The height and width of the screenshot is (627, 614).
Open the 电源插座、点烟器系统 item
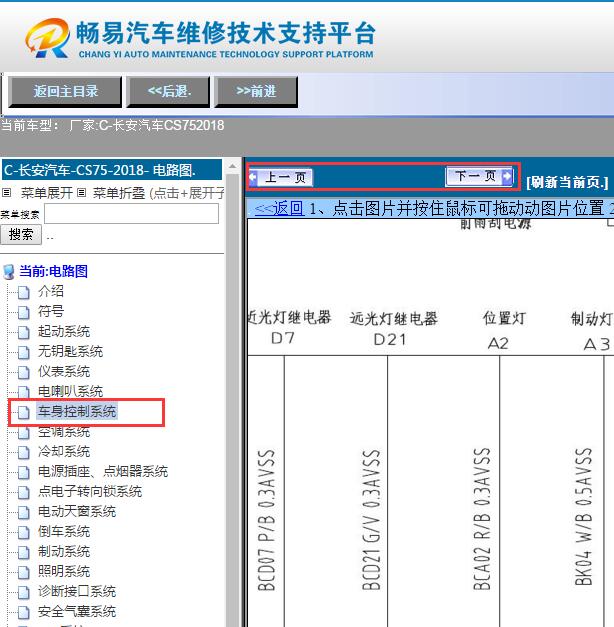point(103,471)
